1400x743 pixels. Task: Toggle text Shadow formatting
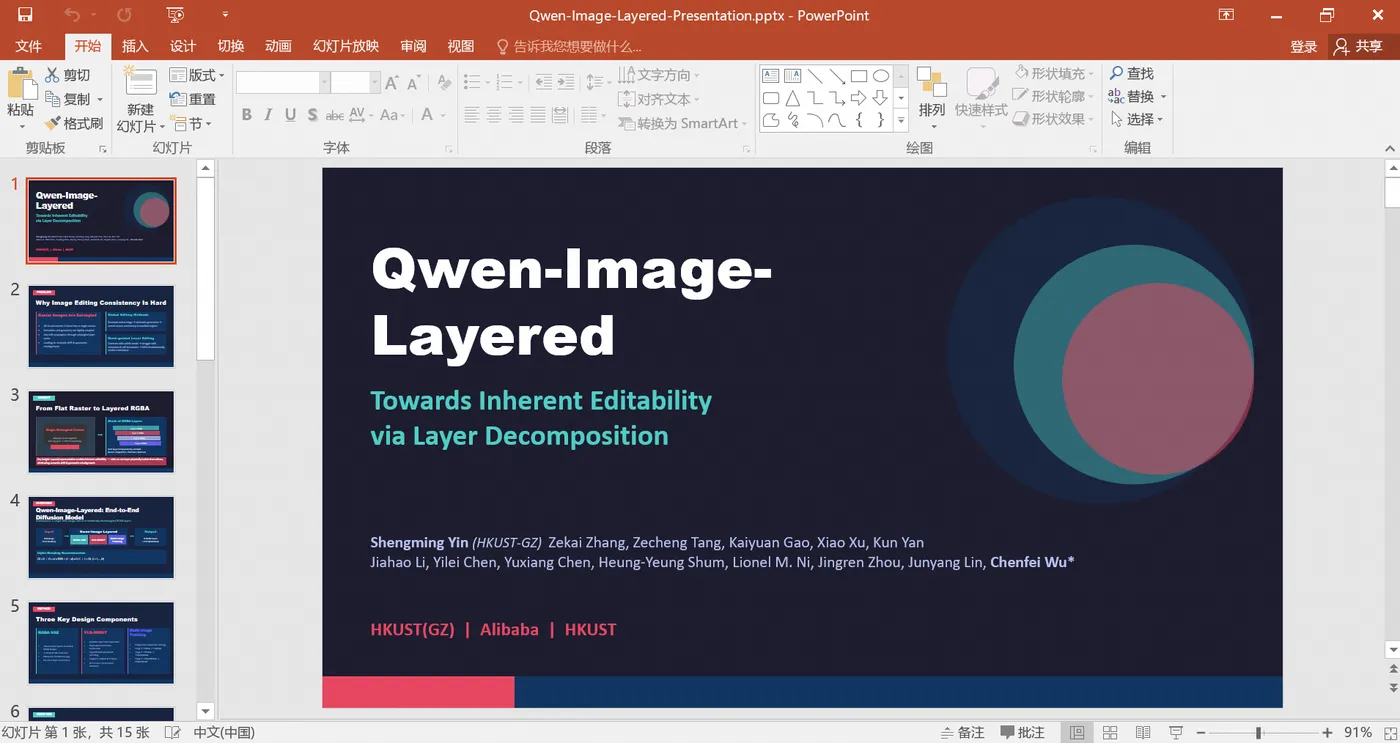point(313,115)
